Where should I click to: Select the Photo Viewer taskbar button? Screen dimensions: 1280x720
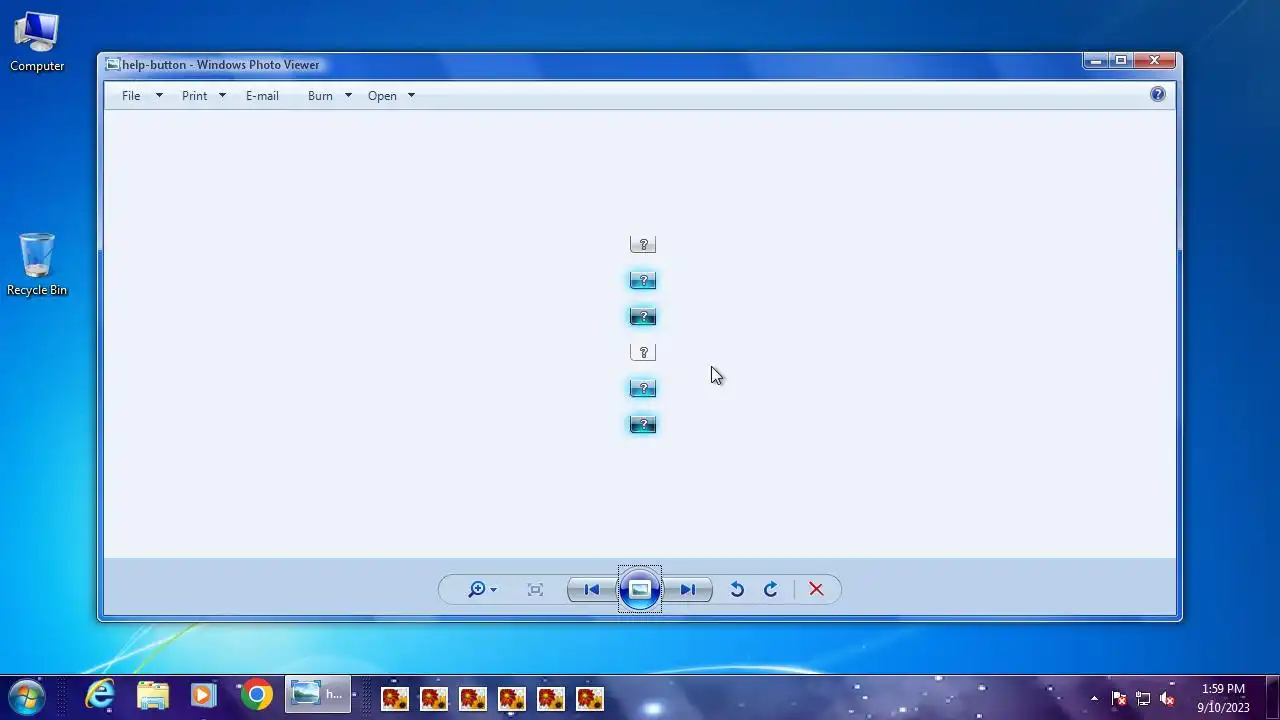pos(319,695)
